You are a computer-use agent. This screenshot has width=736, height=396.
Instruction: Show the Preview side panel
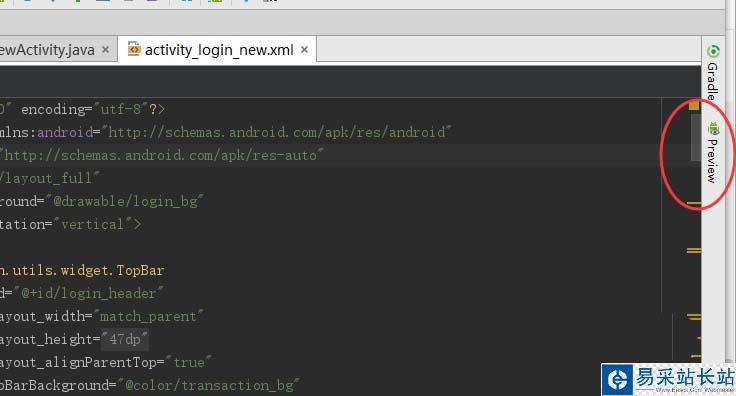(713, 152)
